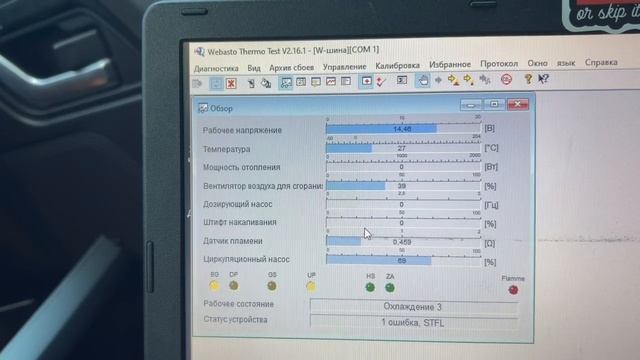The width and height of the screenshot is (640, 360).
Task: Click the ZA green indicator light
Action: 390,288
